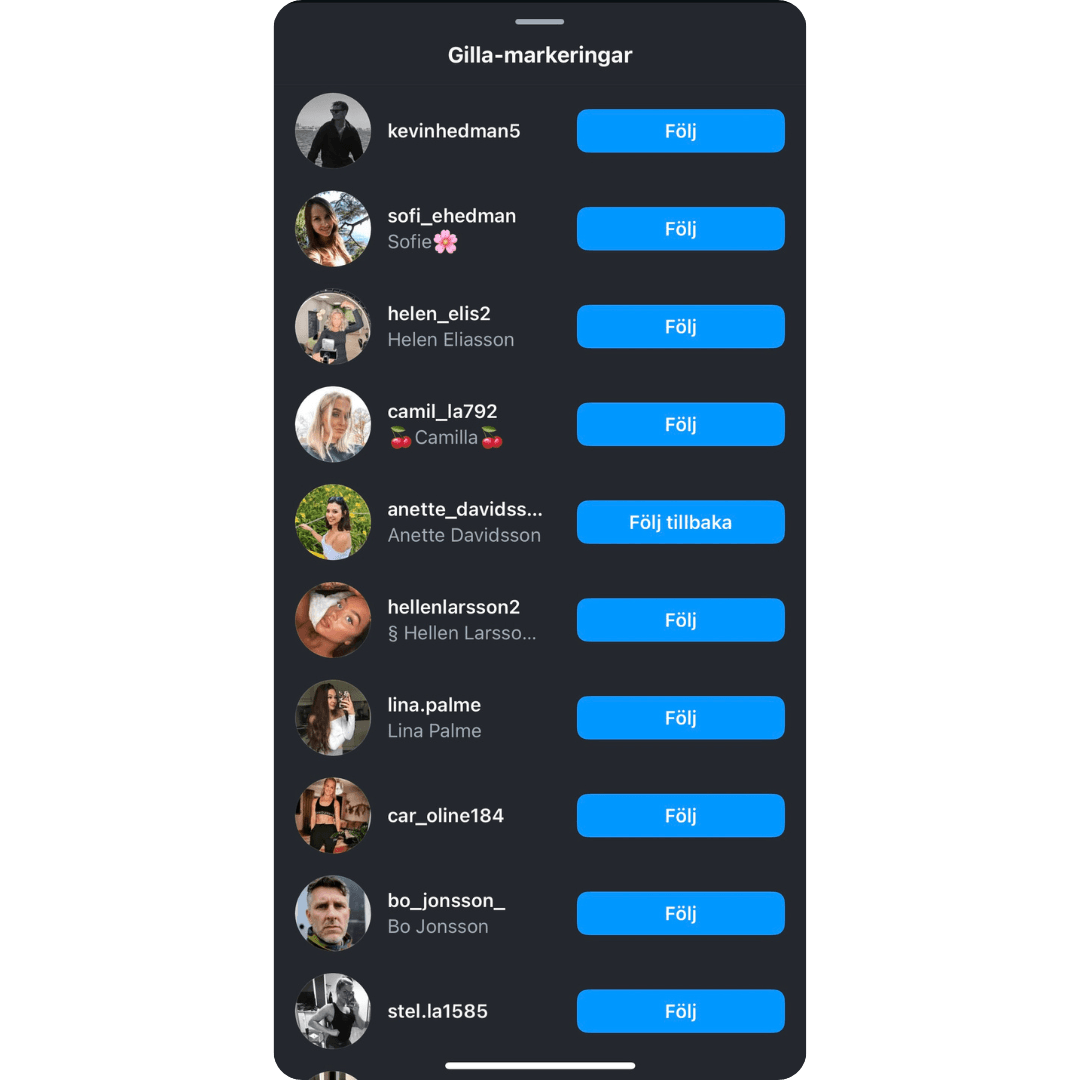Follow kevinhedman5 with Följ button
This screenshot has height=1080, width=1080.
click(x=681, y=131)
